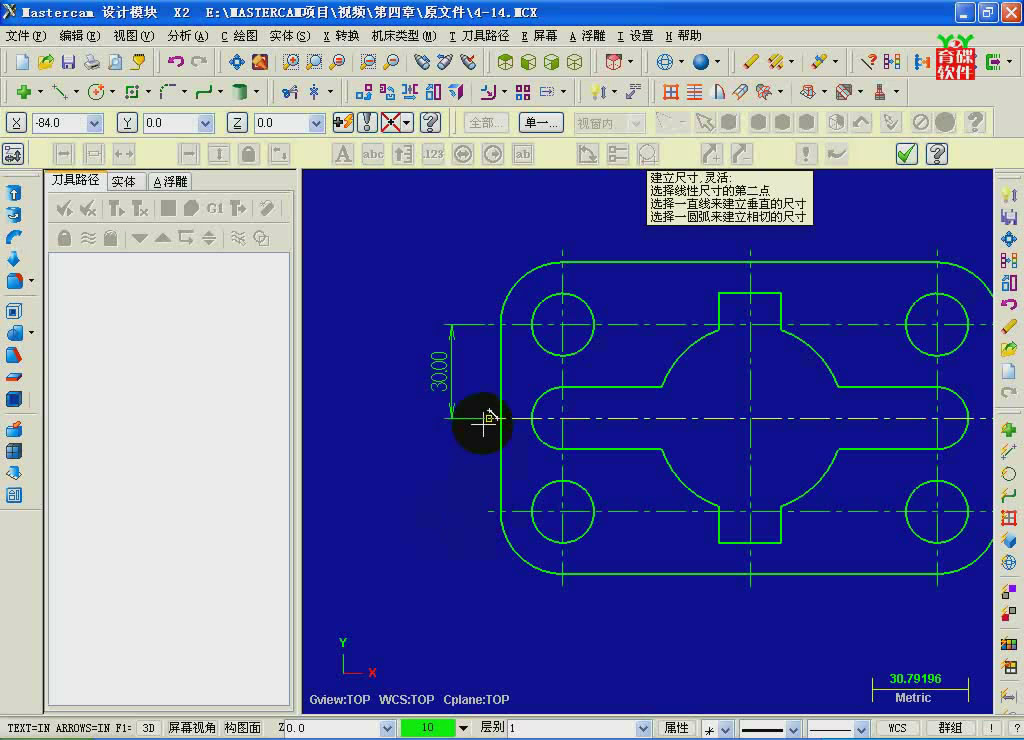Toggle the X coordinate lock button
This screenshot has height=740, width=1024.
(16, 123)
